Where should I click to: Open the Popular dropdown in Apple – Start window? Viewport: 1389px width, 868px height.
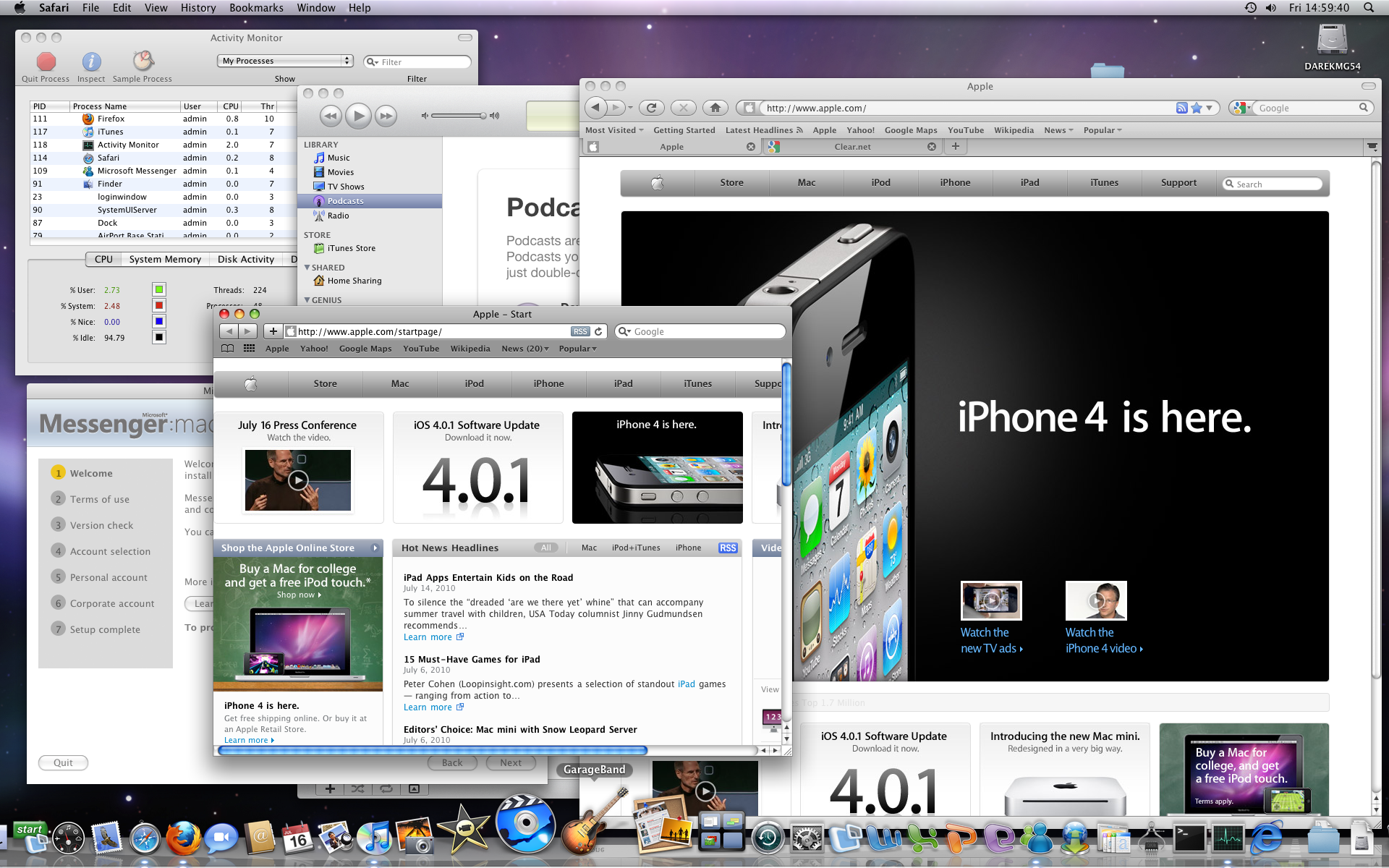tap(577, 349)
